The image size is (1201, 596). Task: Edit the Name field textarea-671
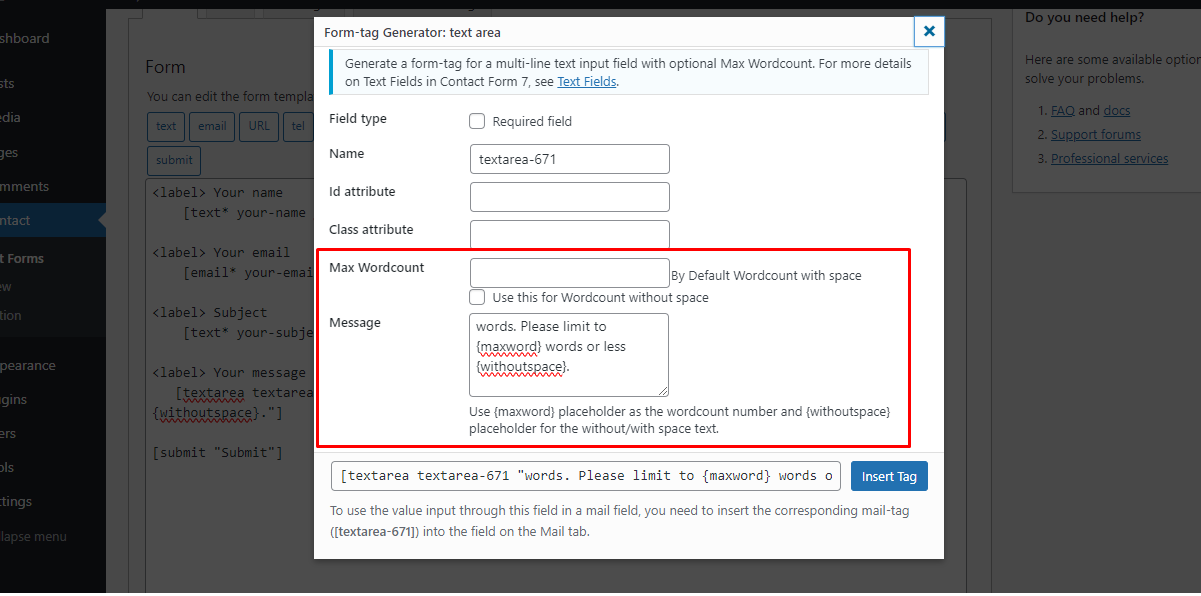tap(569, 159)
